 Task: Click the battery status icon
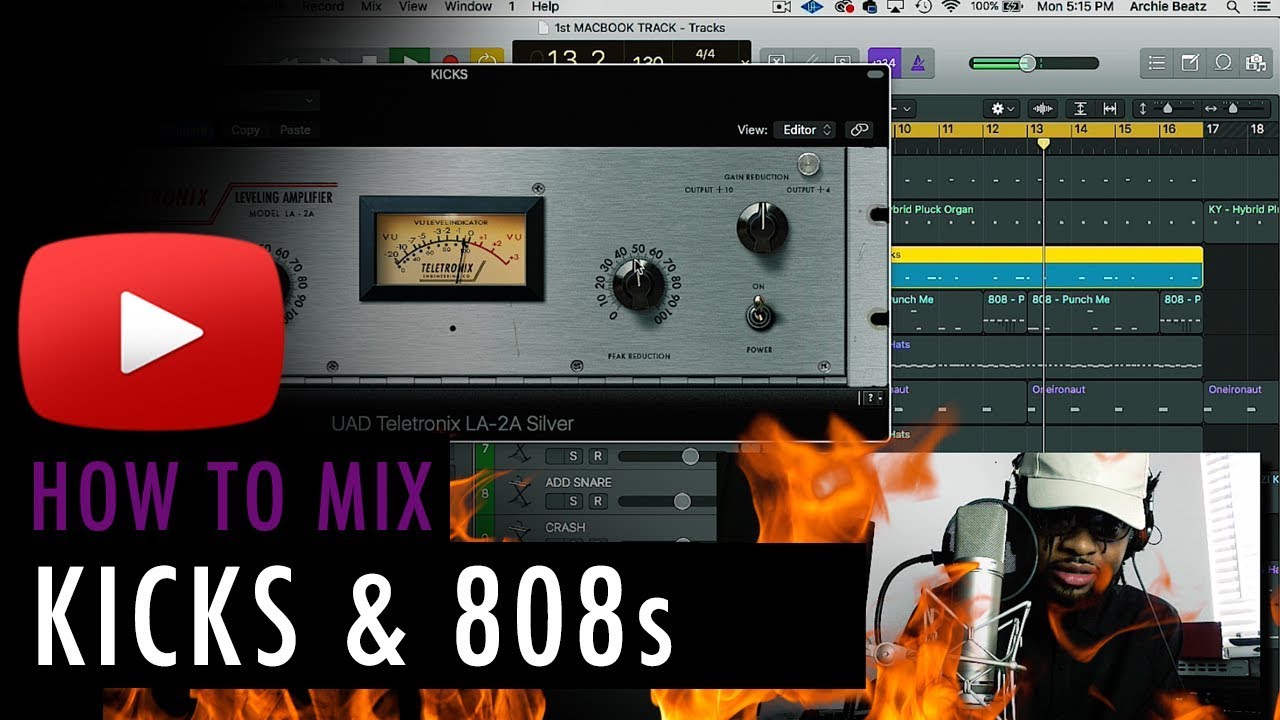click(x=1014, y=7)
